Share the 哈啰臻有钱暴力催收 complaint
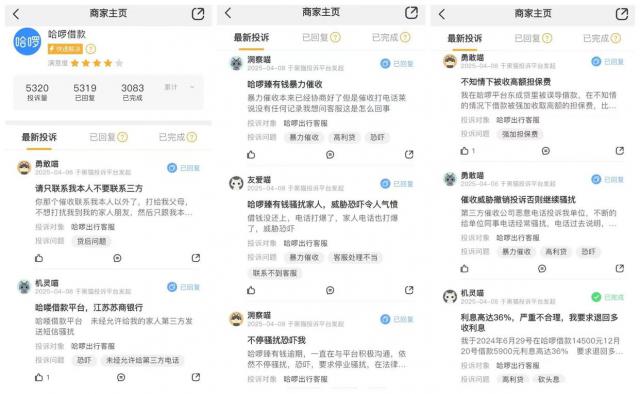Viewport: 640px width, 394px height. coord(409,154)
